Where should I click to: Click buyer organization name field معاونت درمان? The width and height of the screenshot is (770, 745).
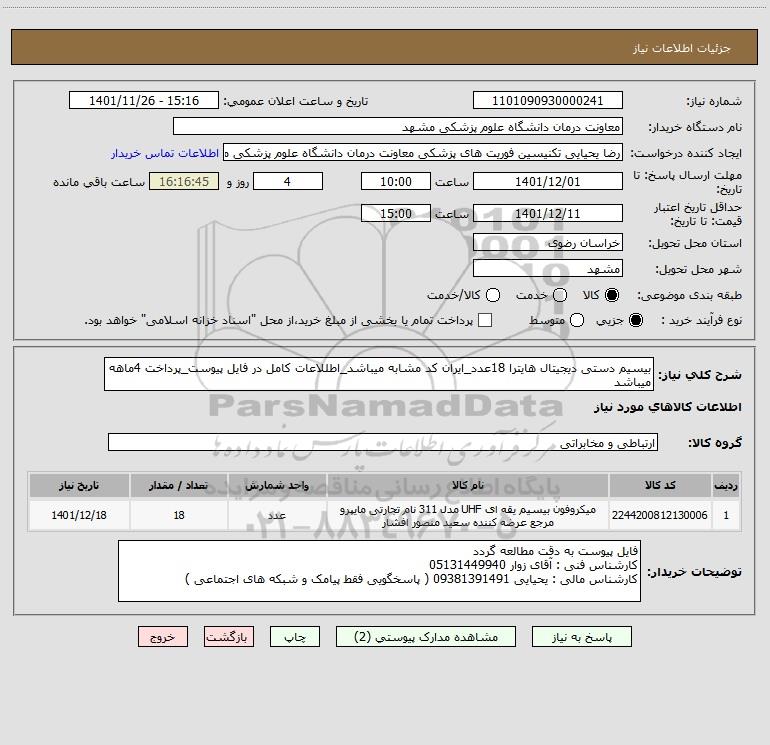point(398,126)
